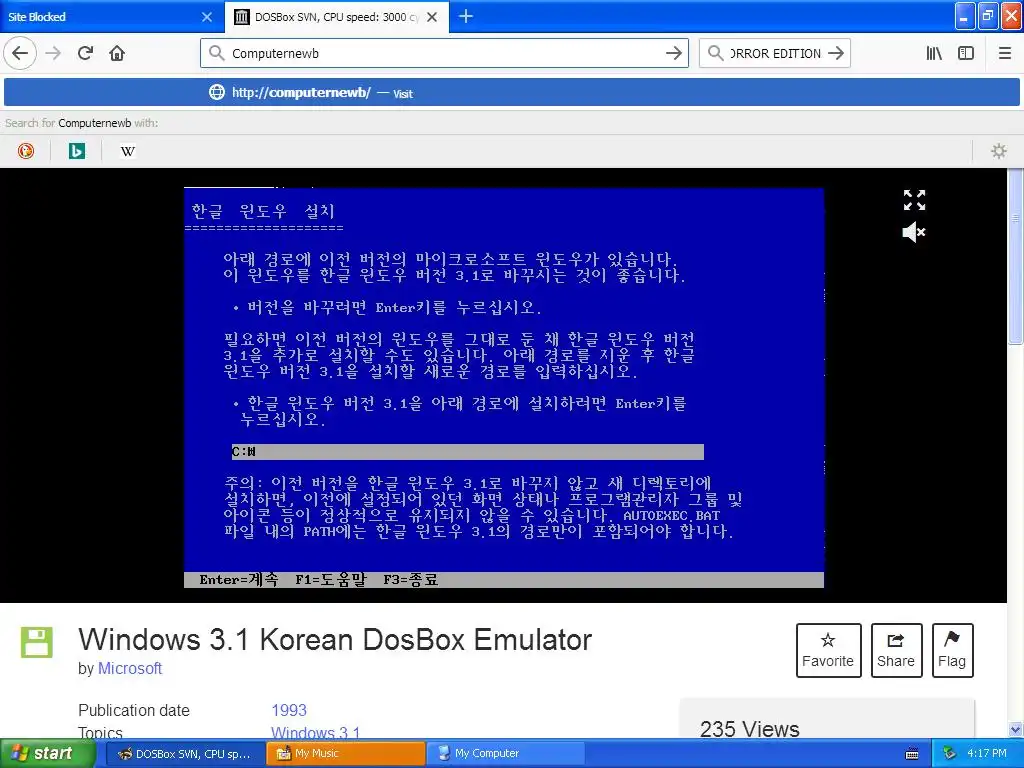
Task: Open My Computer from taskbar
Action: (507, 754)
